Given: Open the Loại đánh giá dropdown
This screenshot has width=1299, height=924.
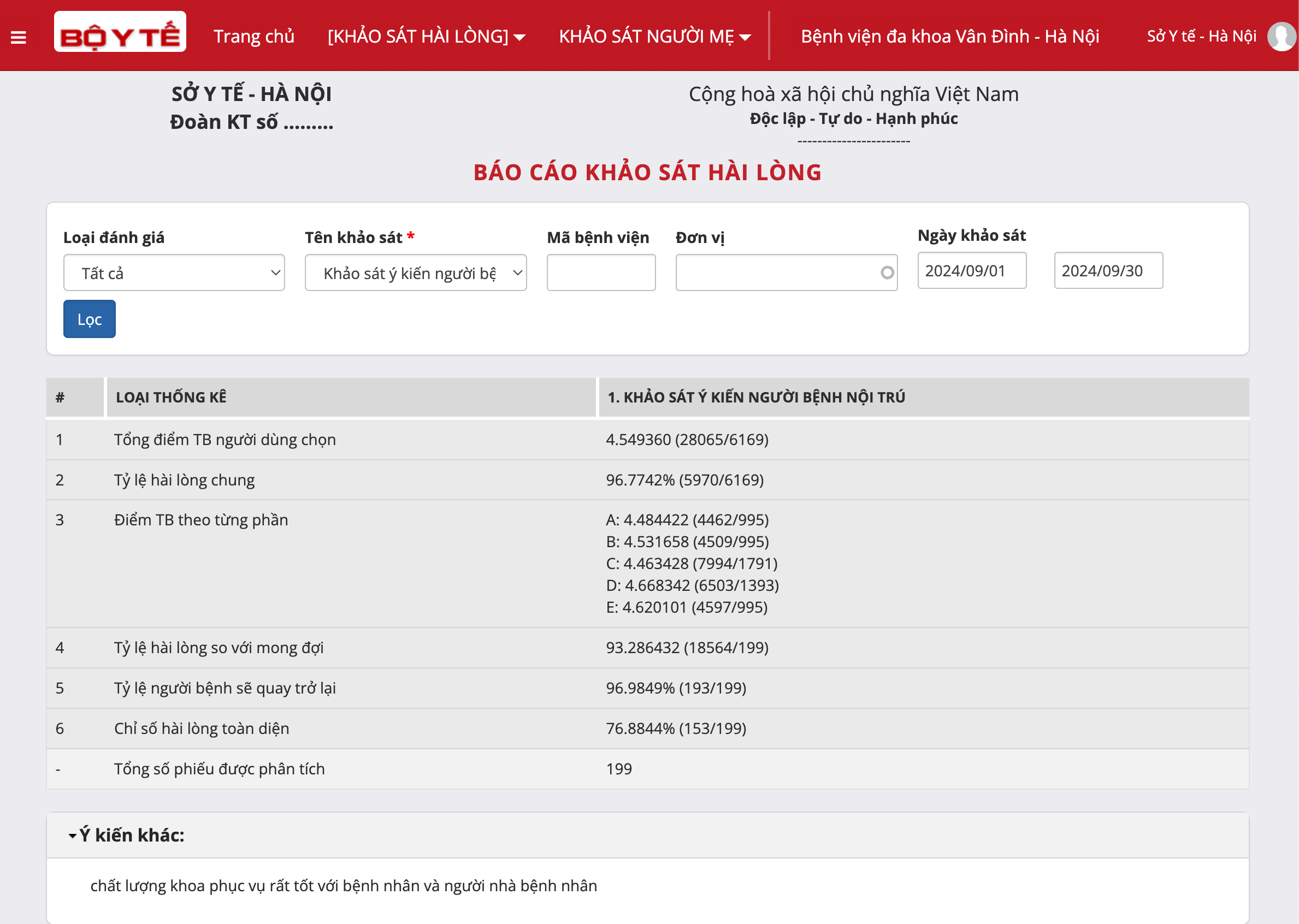Looking at the screenshot, I should 174,273.
